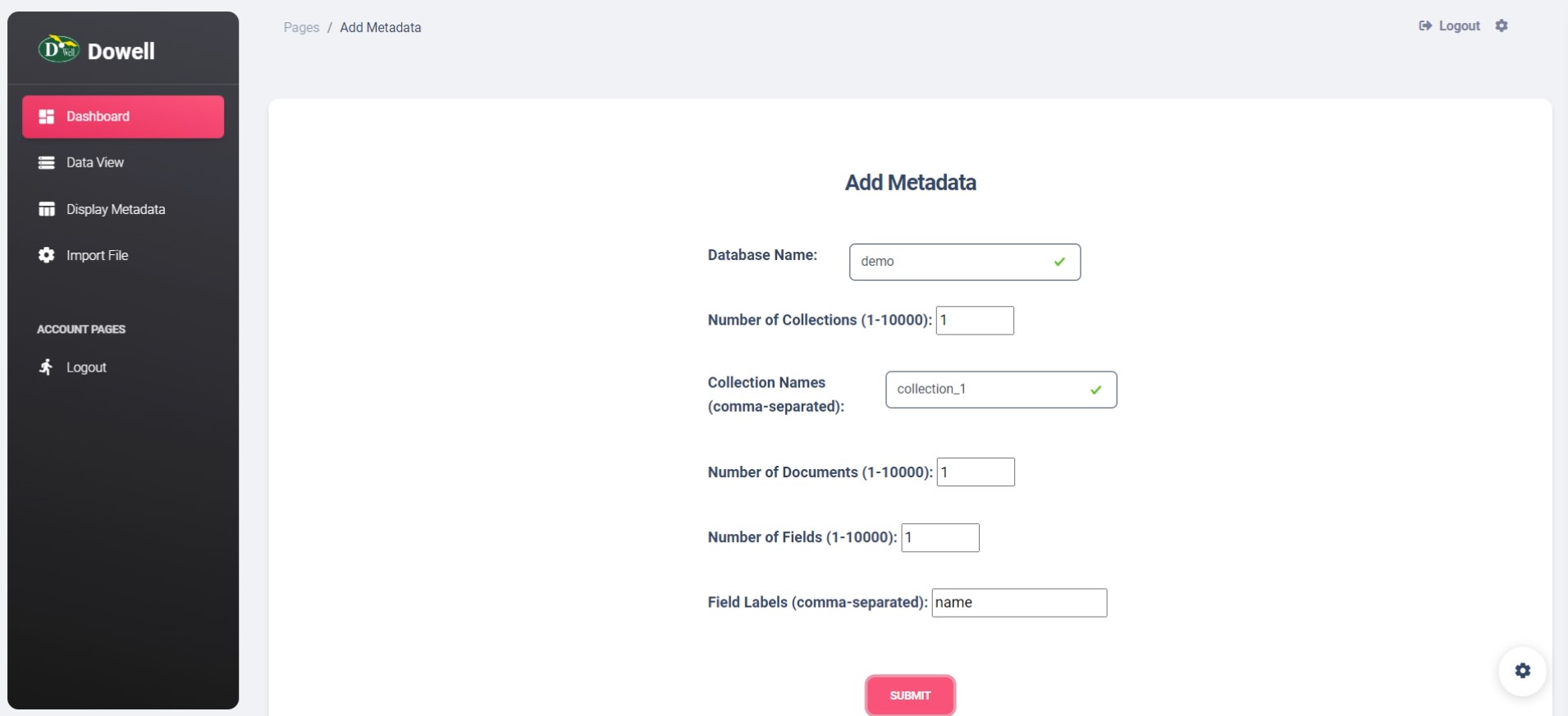
Task: Click the logout arrow icon top right
Action: tap(1426, 25)
